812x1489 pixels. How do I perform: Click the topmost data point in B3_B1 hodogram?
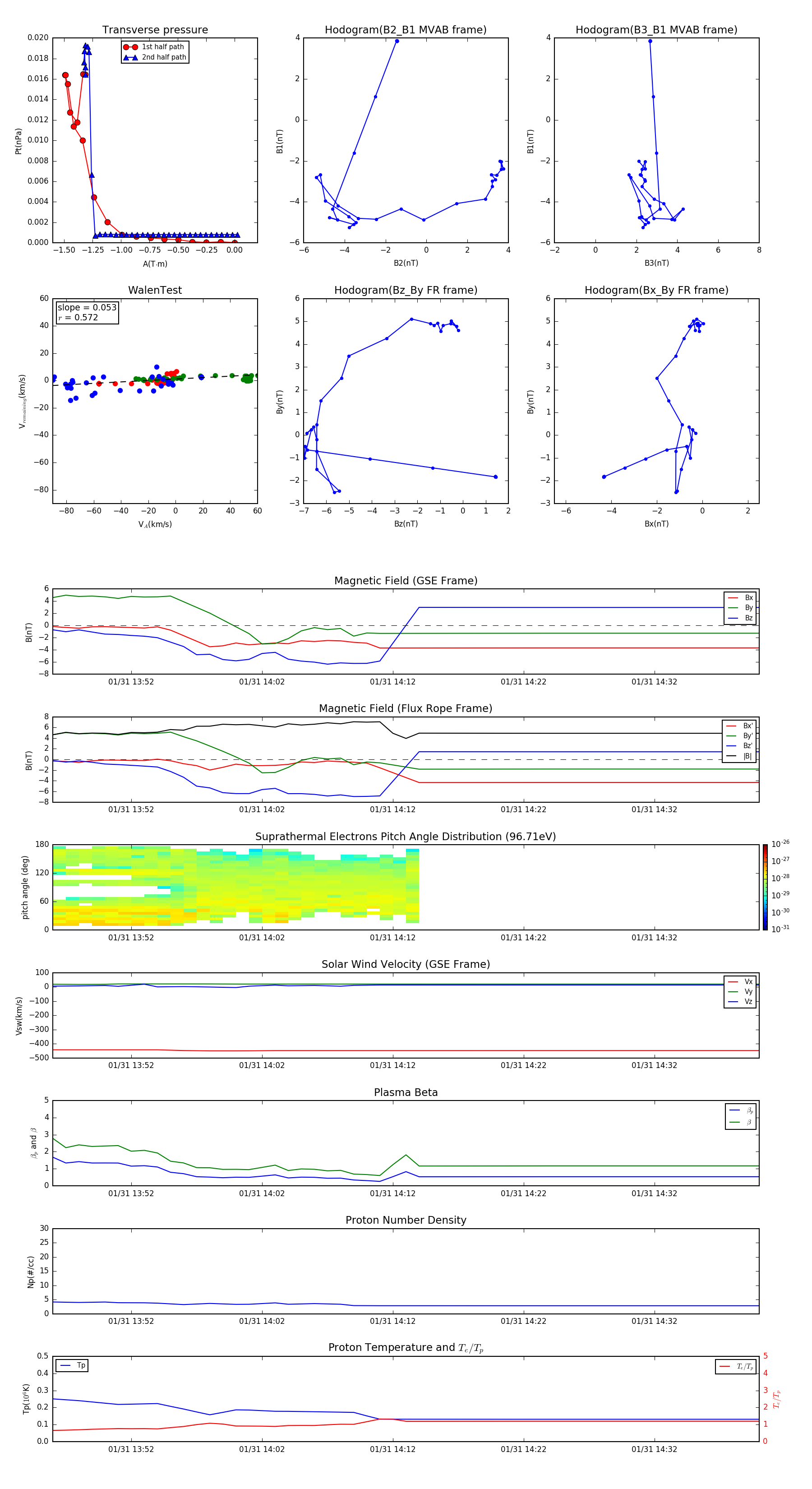[650, 41]
